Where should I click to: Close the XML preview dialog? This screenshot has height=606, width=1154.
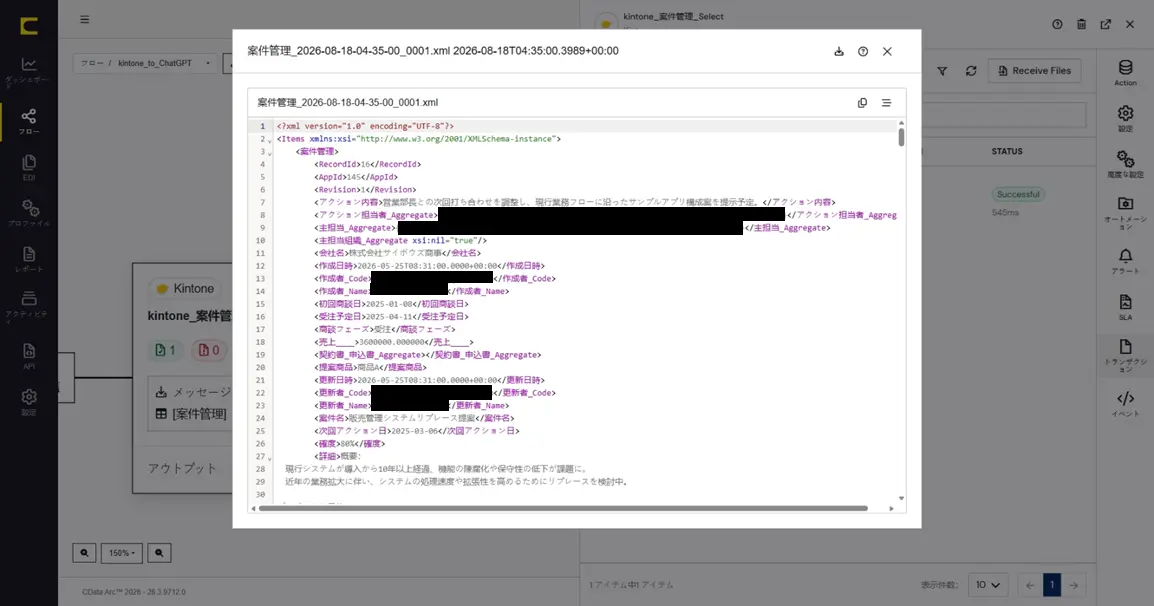pos(887,52)
